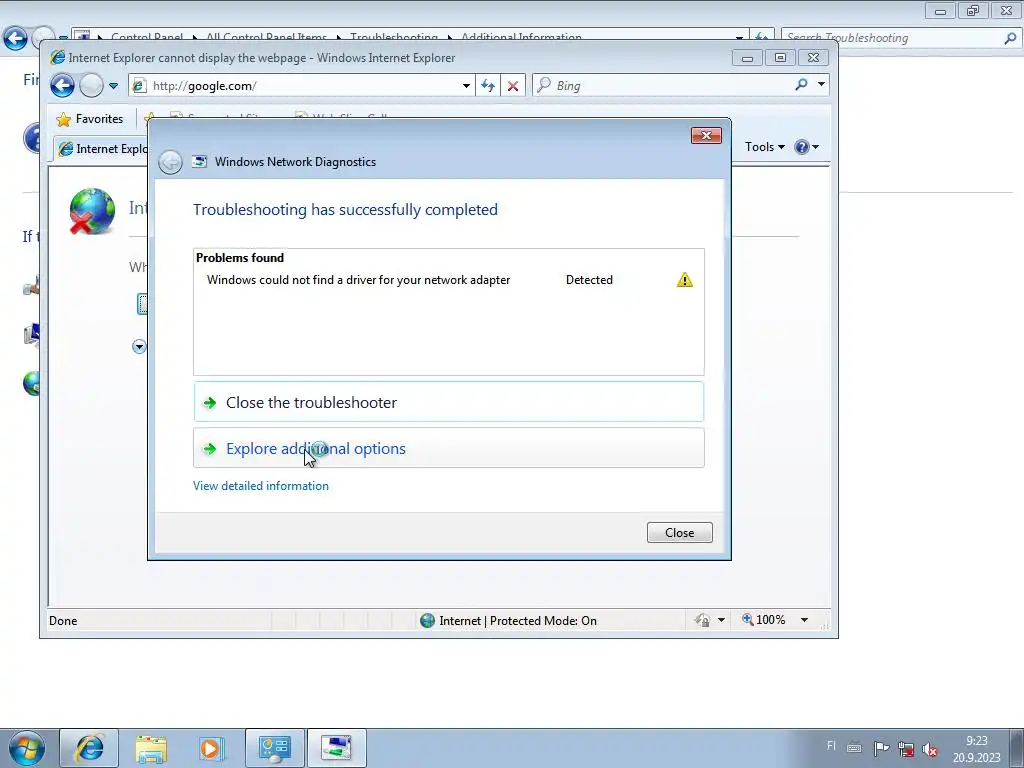Open Windows Explorer from taskbar

(151, 748)
